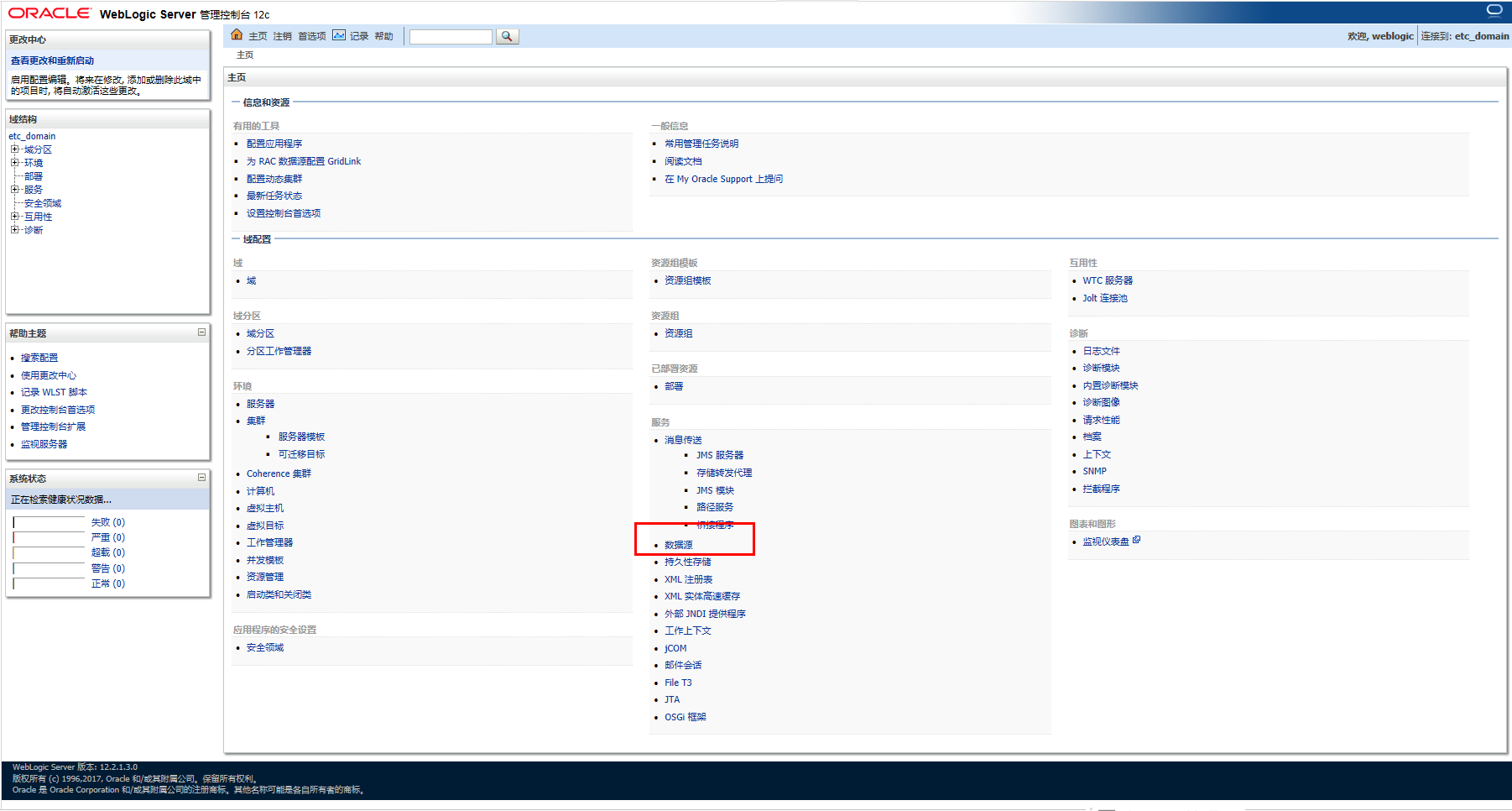Click the 记录 recording icon in toolbar
1512x811 pixels.
(339, 35)
